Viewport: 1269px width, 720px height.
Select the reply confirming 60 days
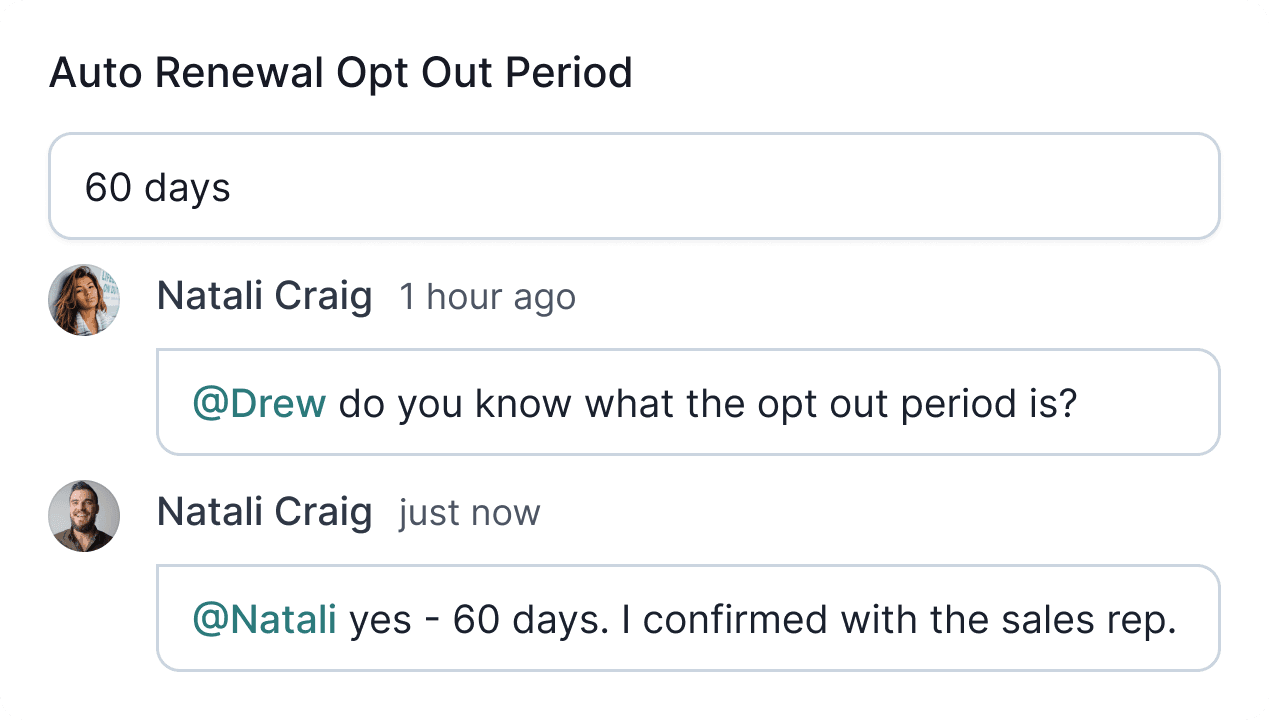pos(688,617)
